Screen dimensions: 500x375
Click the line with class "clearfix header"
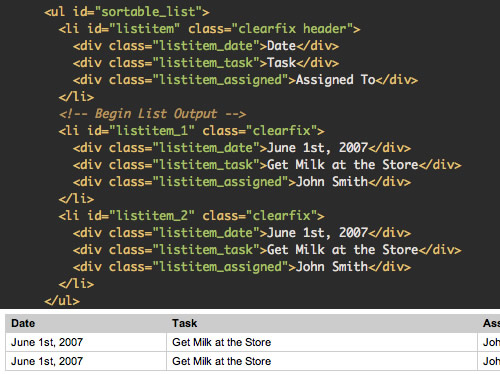point(209,29)
